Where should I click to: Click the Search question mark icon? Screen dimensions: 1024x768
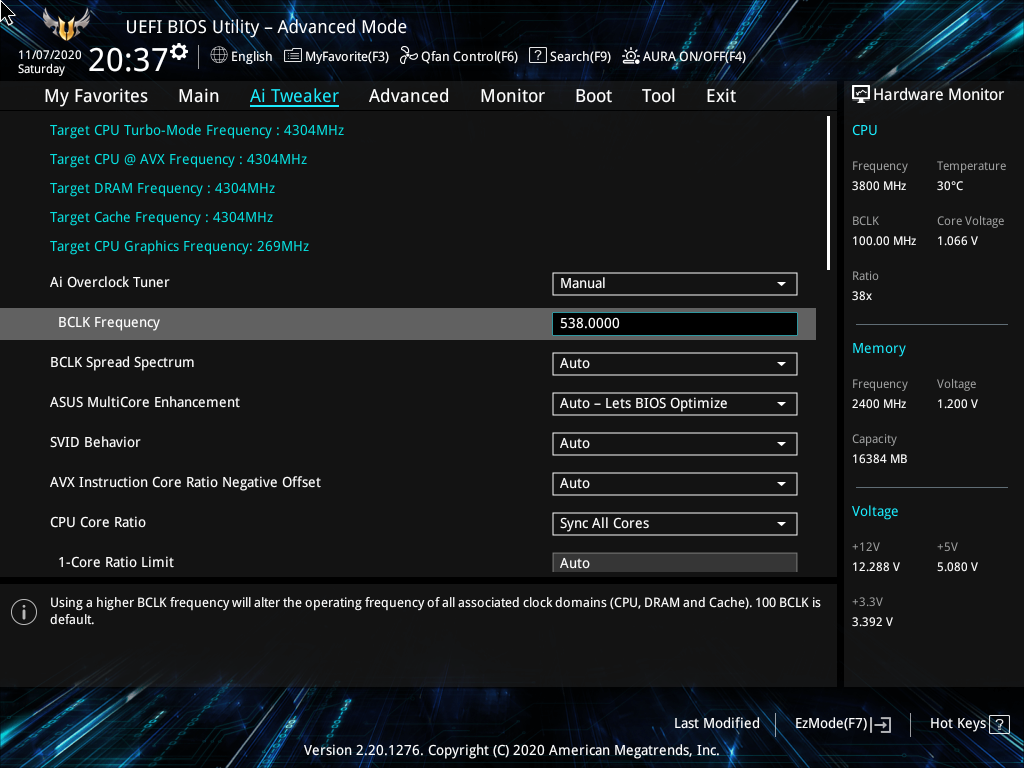537,56
